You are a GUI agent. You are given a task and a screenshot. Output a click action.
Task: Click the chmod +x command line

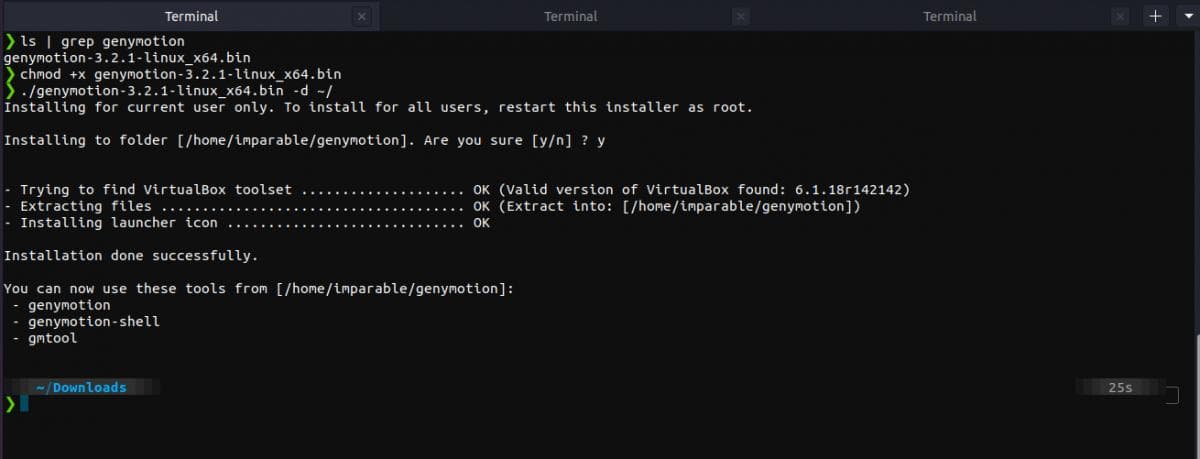coord(180,74)
